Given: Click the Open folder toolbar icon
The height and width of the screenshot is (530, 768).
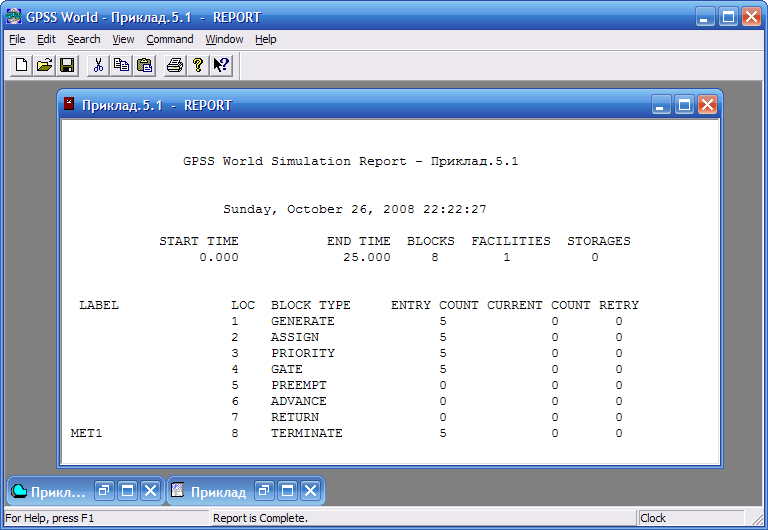Looking at the screenshot, I should [44, 65].
